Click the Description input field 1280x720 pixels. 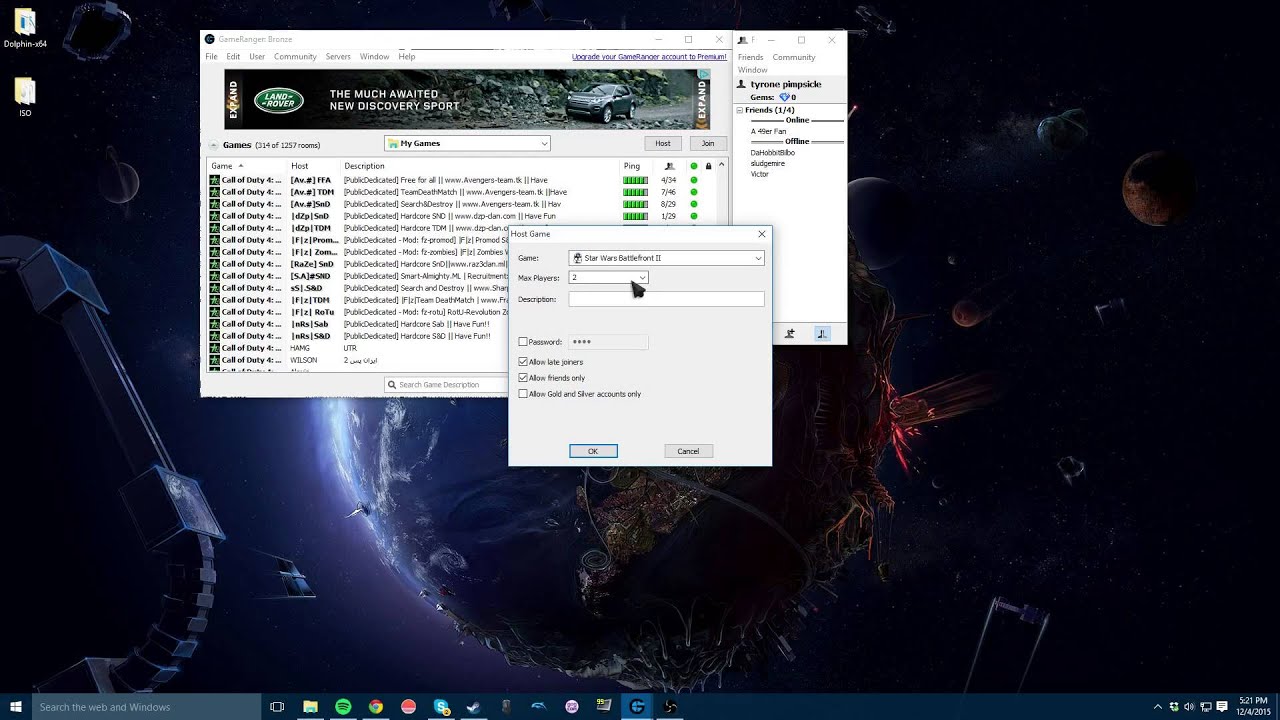pyautogui.click(x=666, y=299)
